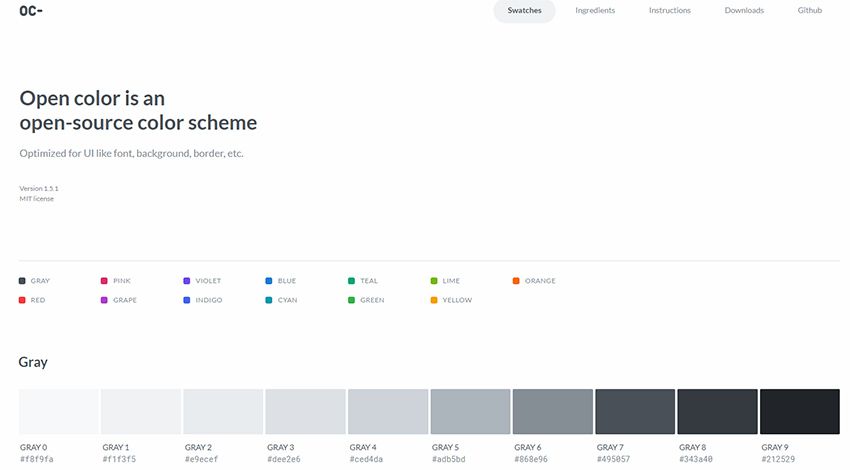Click the Gray 7 color swatch

(635, 411)
